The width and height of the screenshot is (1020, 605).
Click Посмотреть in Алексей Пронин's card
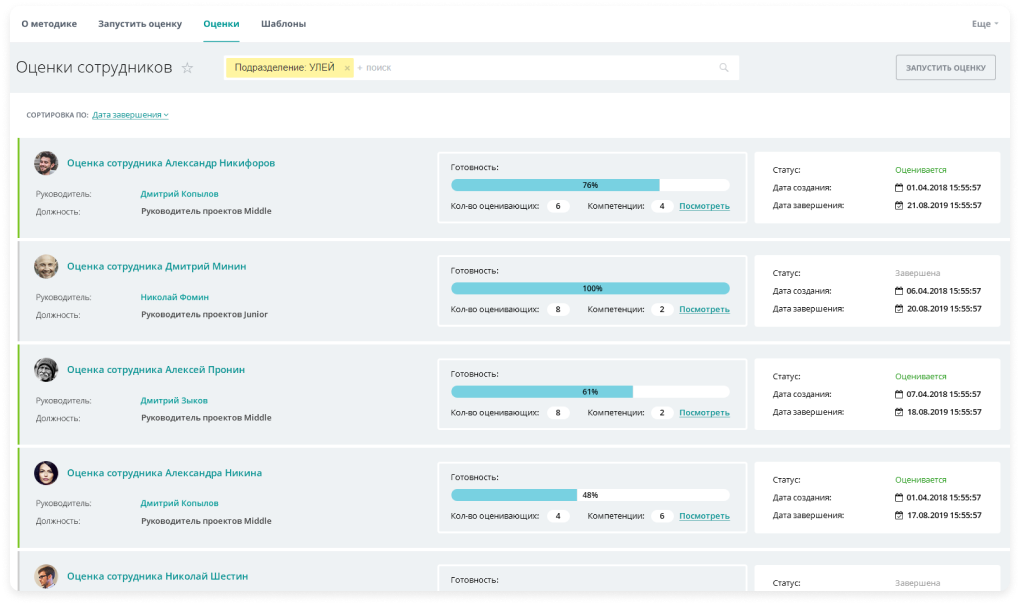point(705,413)
